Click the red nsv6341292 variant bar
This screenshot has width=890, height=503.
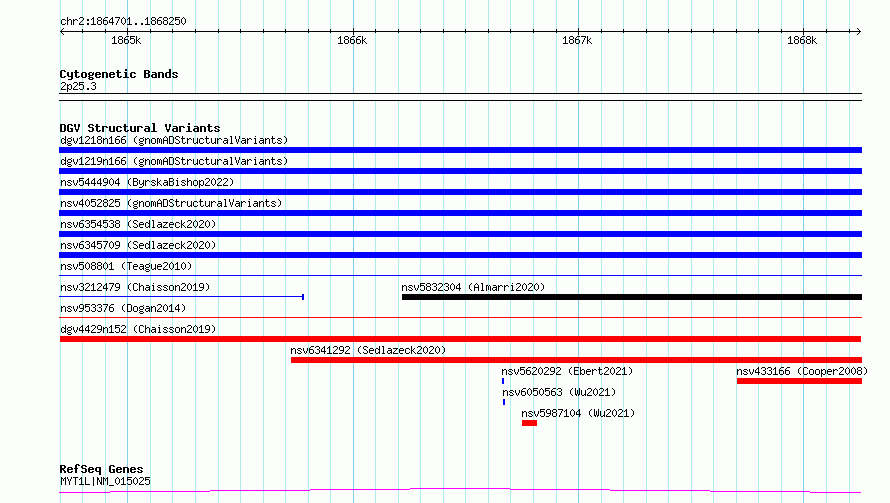576,360
